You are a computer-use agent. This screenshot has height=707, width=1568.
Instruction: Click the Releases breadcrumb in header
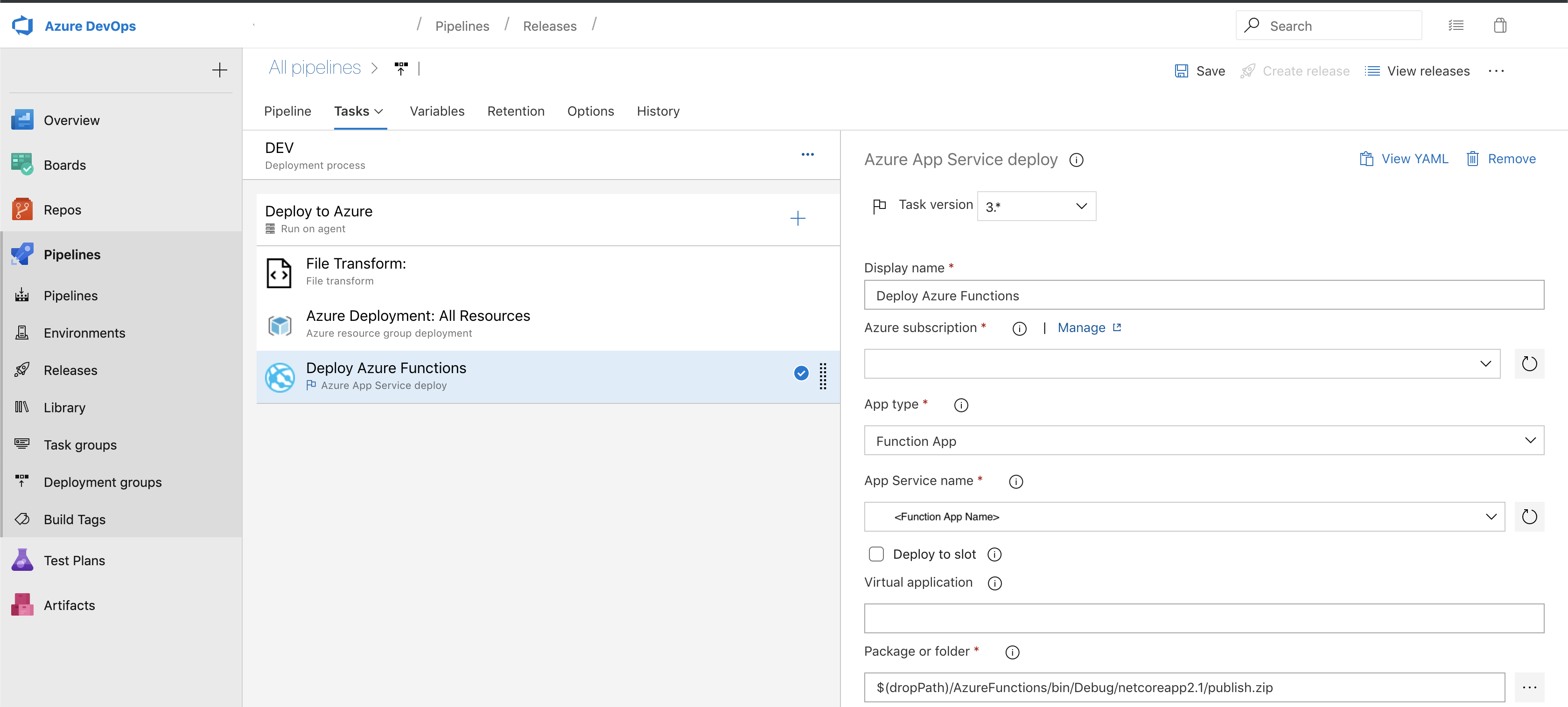point(550,26)
